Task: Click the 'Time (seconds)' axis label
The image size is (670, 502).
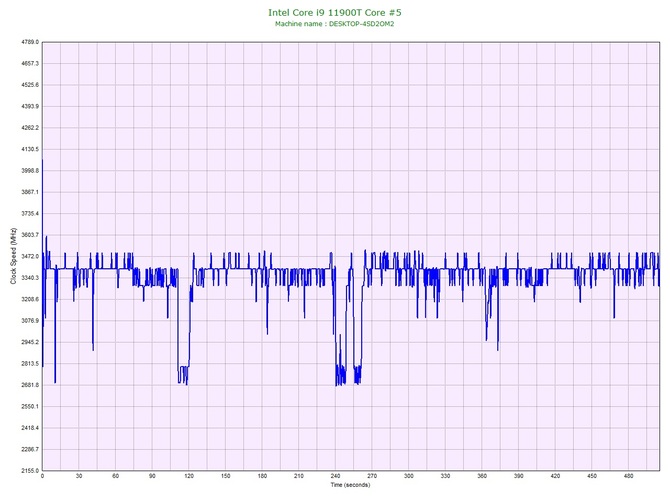Action: coord(350,485)
